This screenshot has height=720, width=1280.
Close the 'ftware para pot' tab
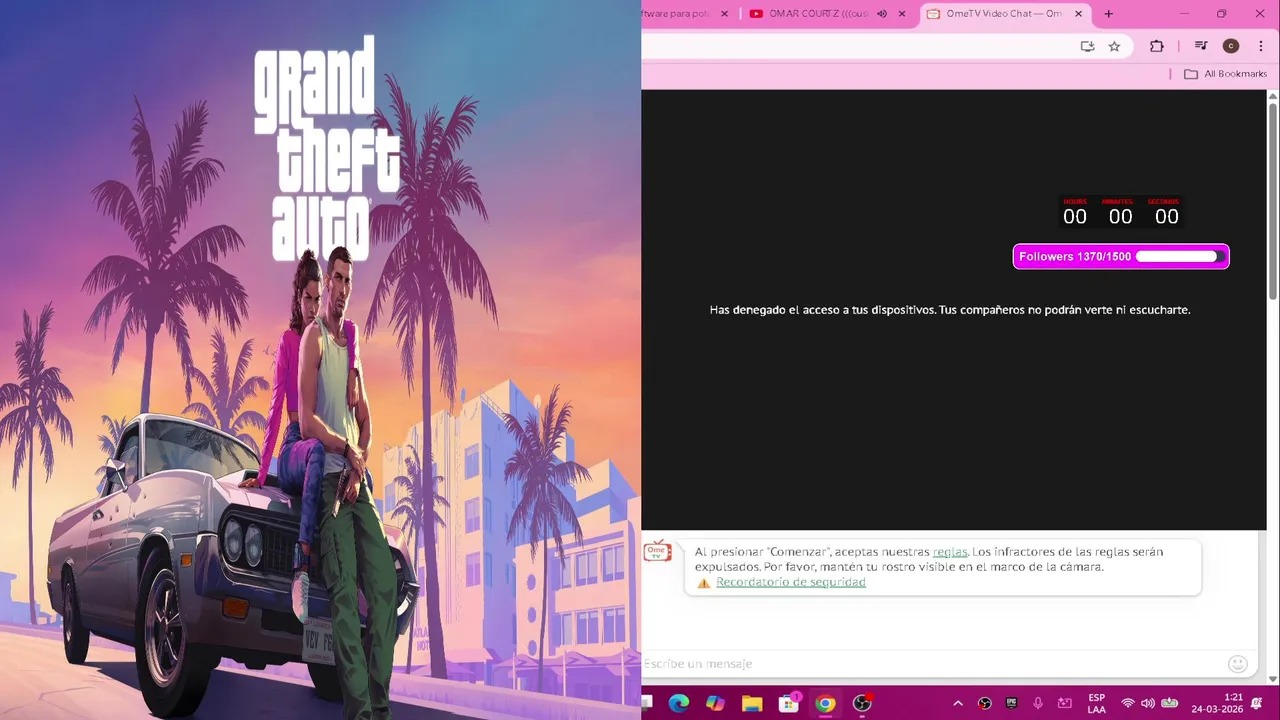coord(725,14)
